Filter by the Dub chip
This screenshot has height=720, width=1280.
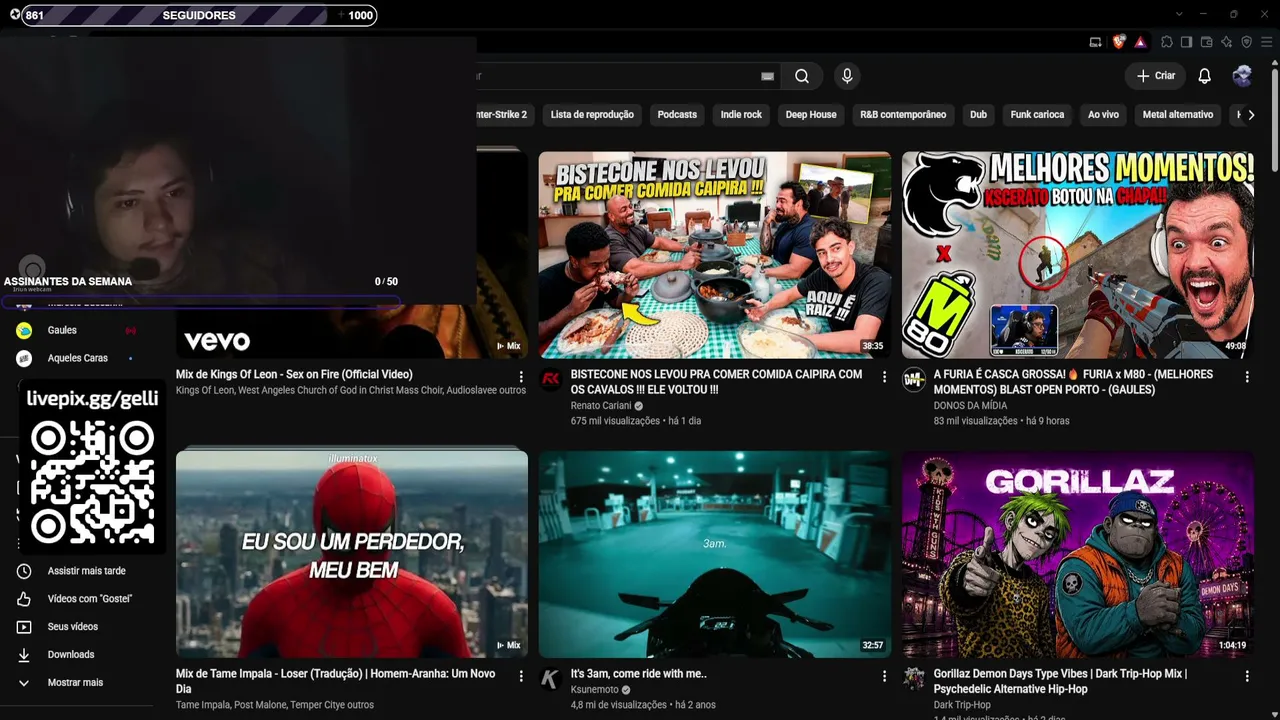(978, 115)
